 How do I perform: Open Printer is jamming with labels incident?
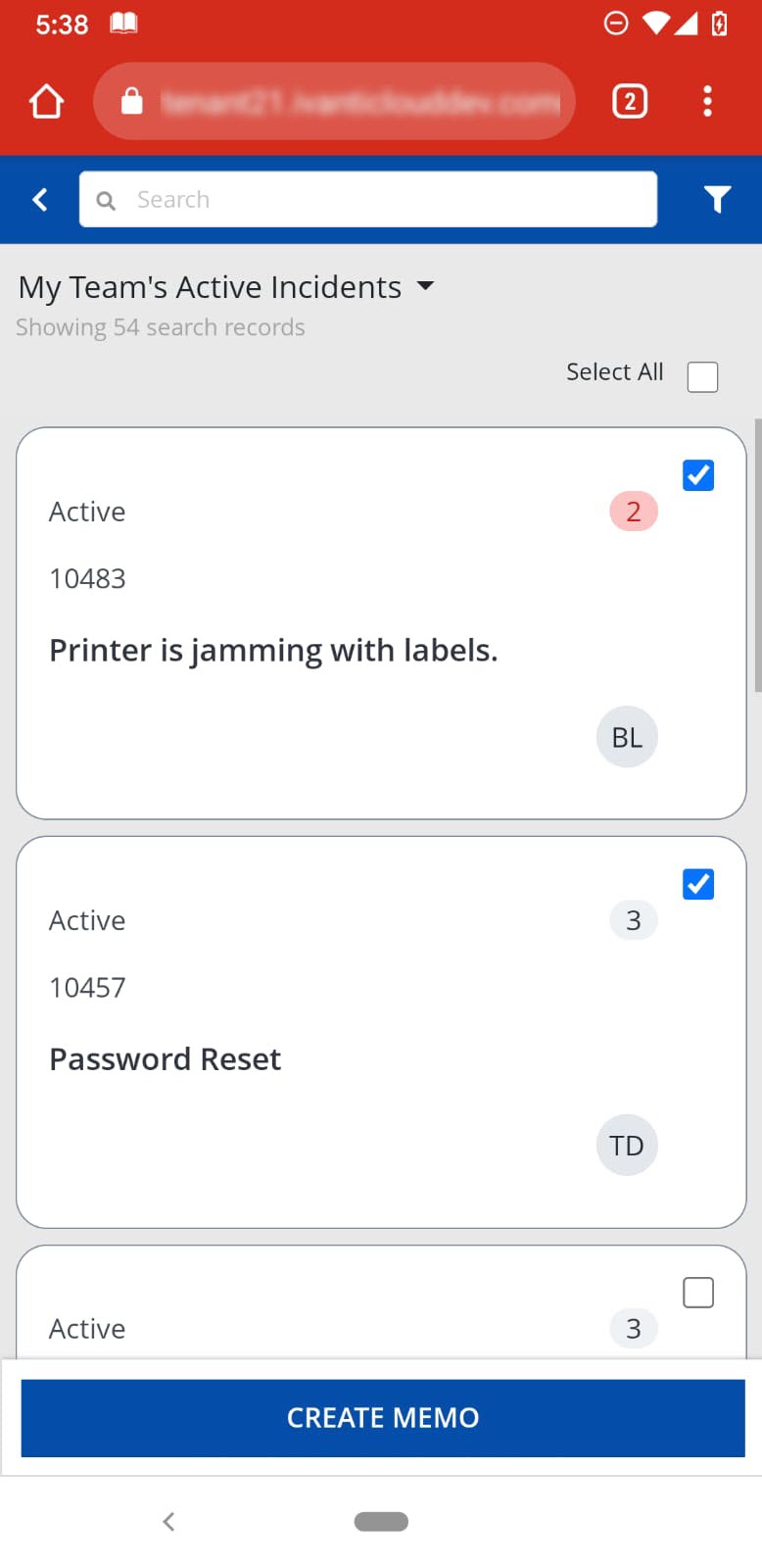(273, 651)
